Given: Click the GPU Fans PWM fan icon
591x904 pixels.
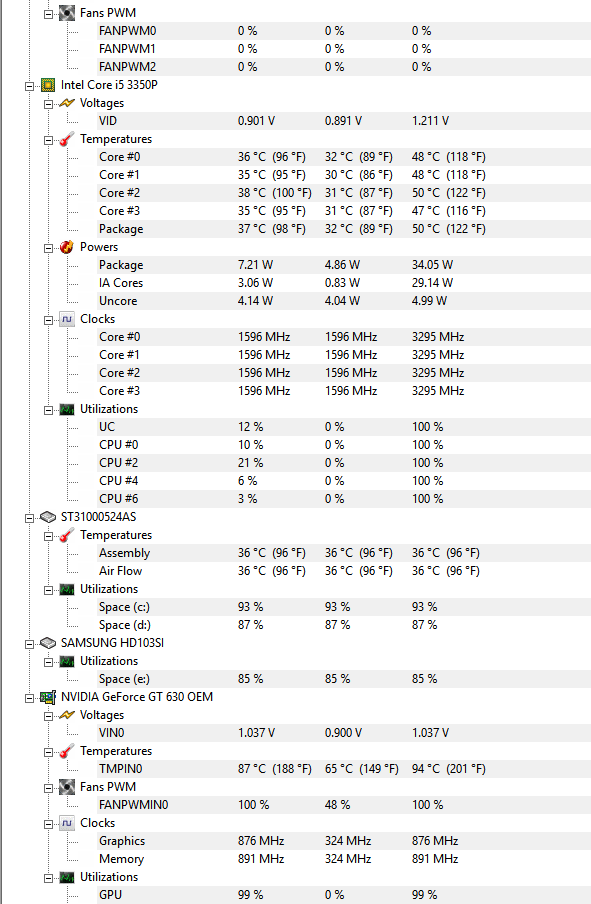Looking at the screenshot, I should tap(67, 787).
